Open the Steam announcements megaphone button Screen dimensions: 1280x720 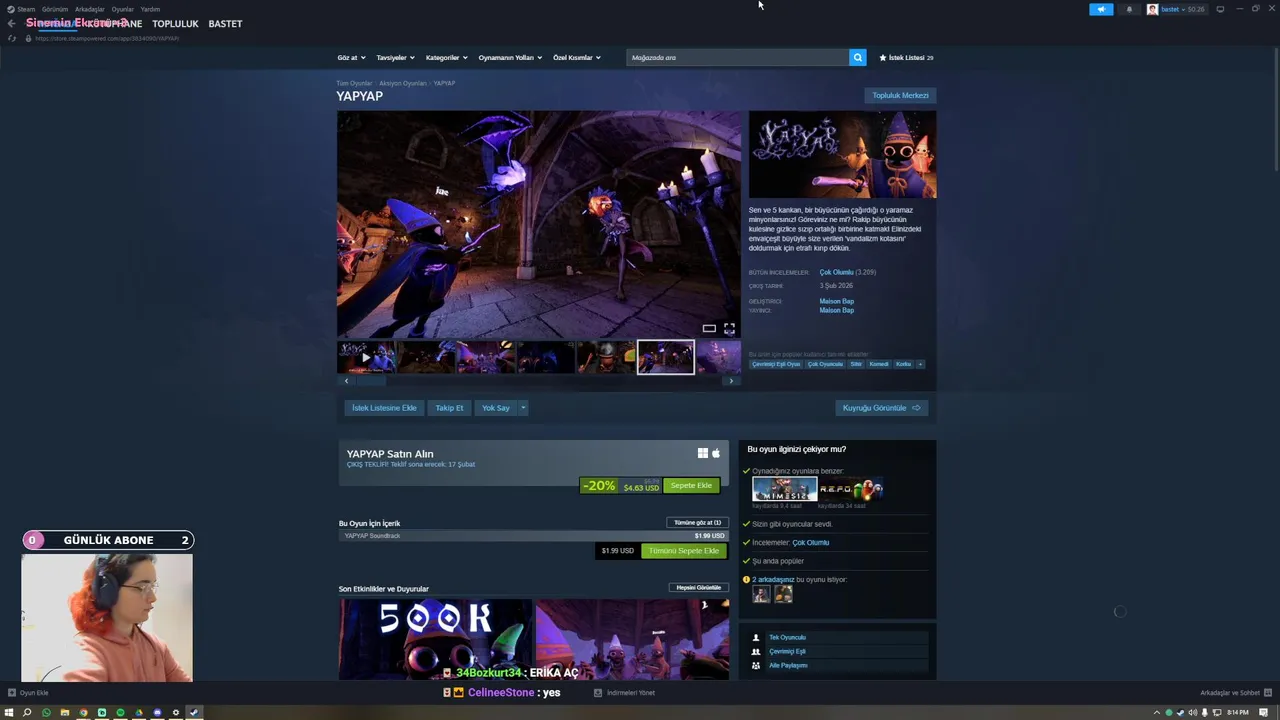click(x=1101, y=9)
